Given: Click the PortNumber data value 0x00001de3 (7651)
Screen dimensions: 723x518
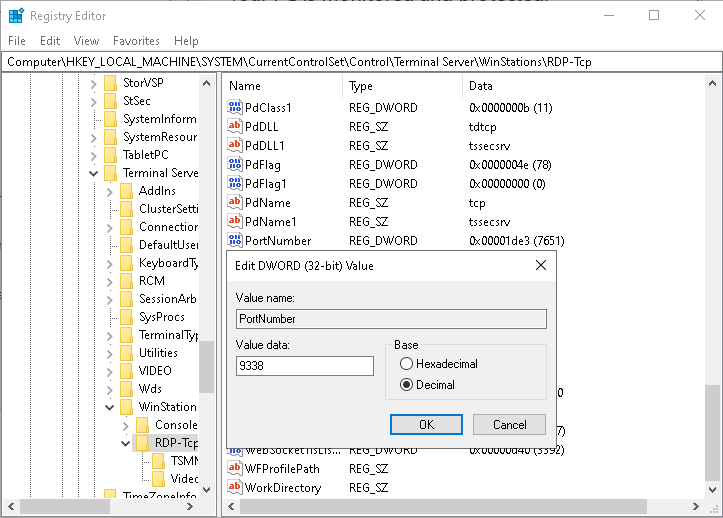Looking at the screenshot, I should 516,241.
